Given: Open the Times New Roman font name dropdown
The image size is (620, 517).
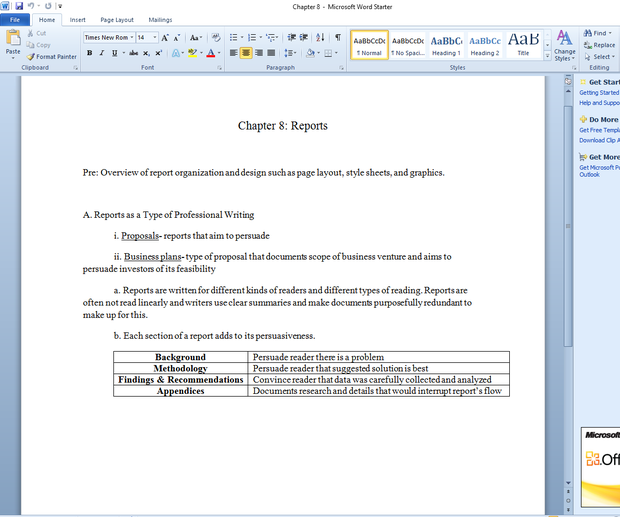Looking at the screenshot, I should [x=132, y=38].
